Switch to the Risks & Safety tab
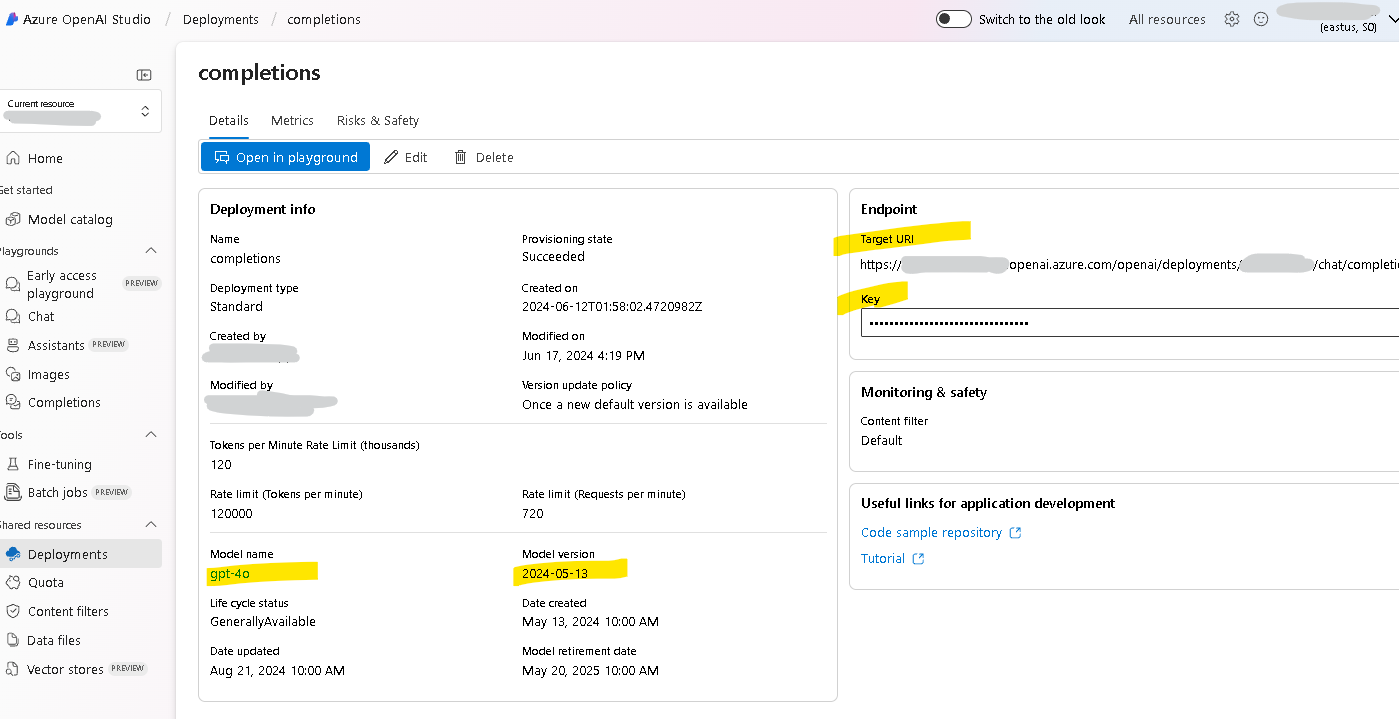The width and height of the screenshot is (1399, 719). (378, 120)
